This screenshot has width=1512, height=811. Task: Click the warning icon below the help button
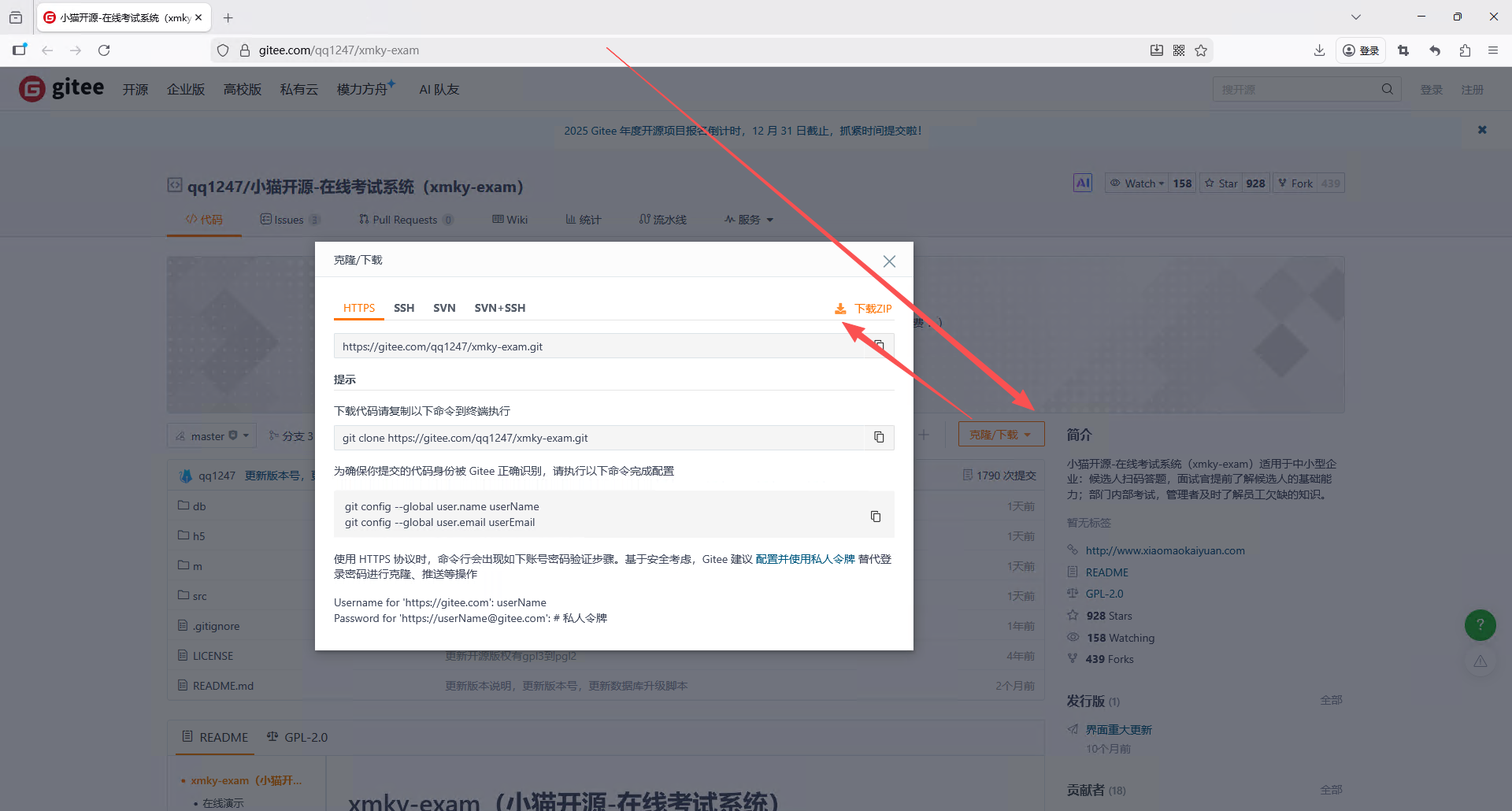[1480, 661]
